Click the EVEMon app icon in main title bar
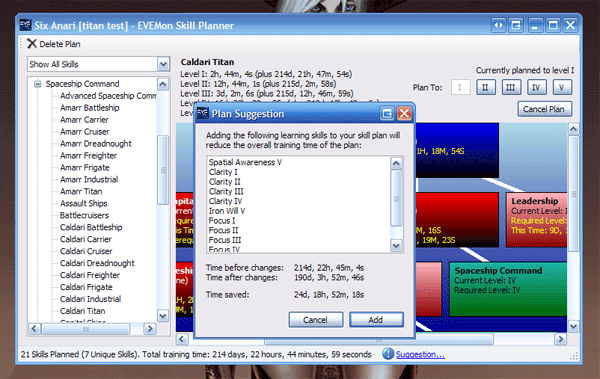This screenshot has width=600, height=379. [x=25, y=25]
